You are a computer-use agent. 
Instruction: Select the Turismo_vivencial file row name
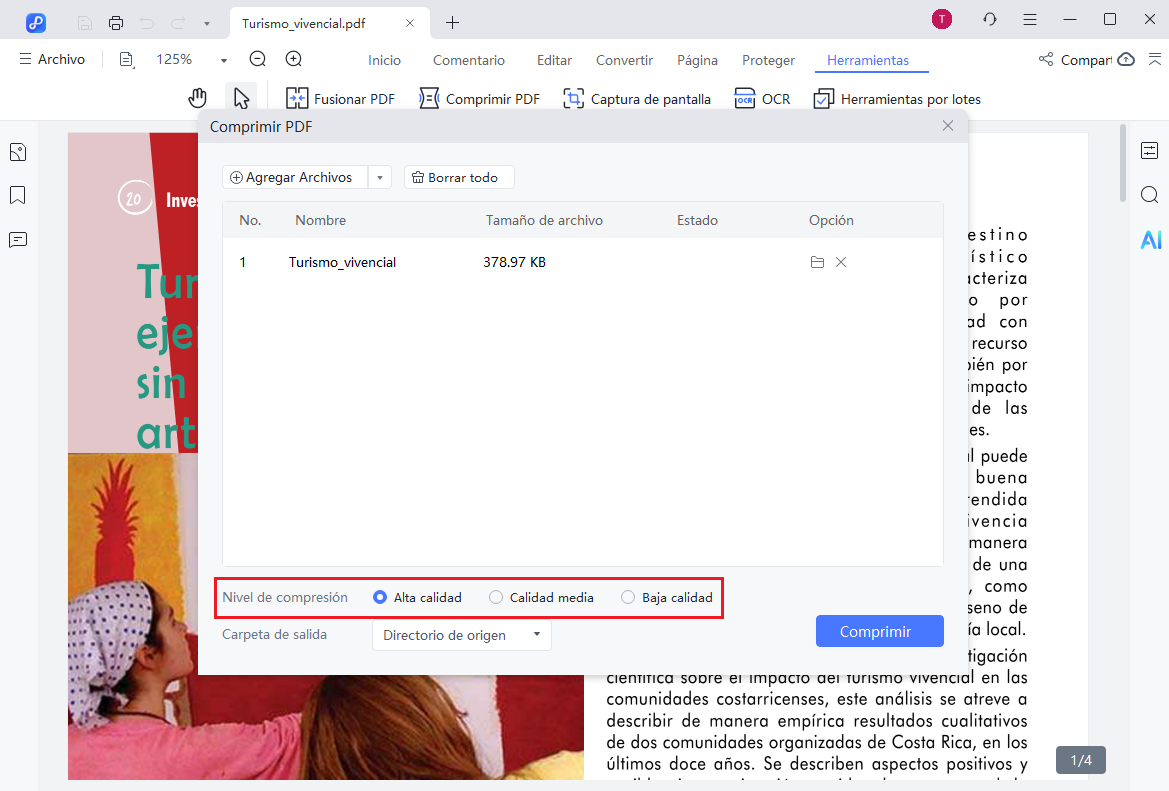pos(342,262)
